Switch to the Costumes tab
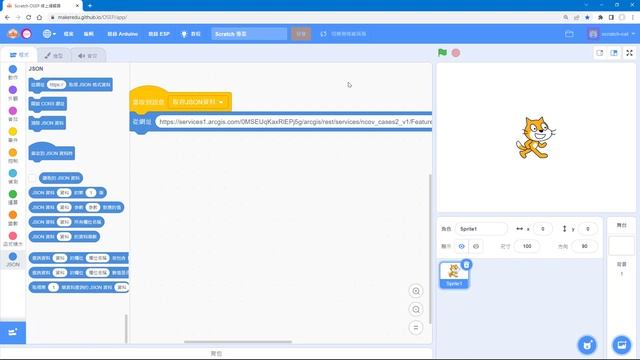The height and width of the screenshot is (360, 640). (54, 56)
